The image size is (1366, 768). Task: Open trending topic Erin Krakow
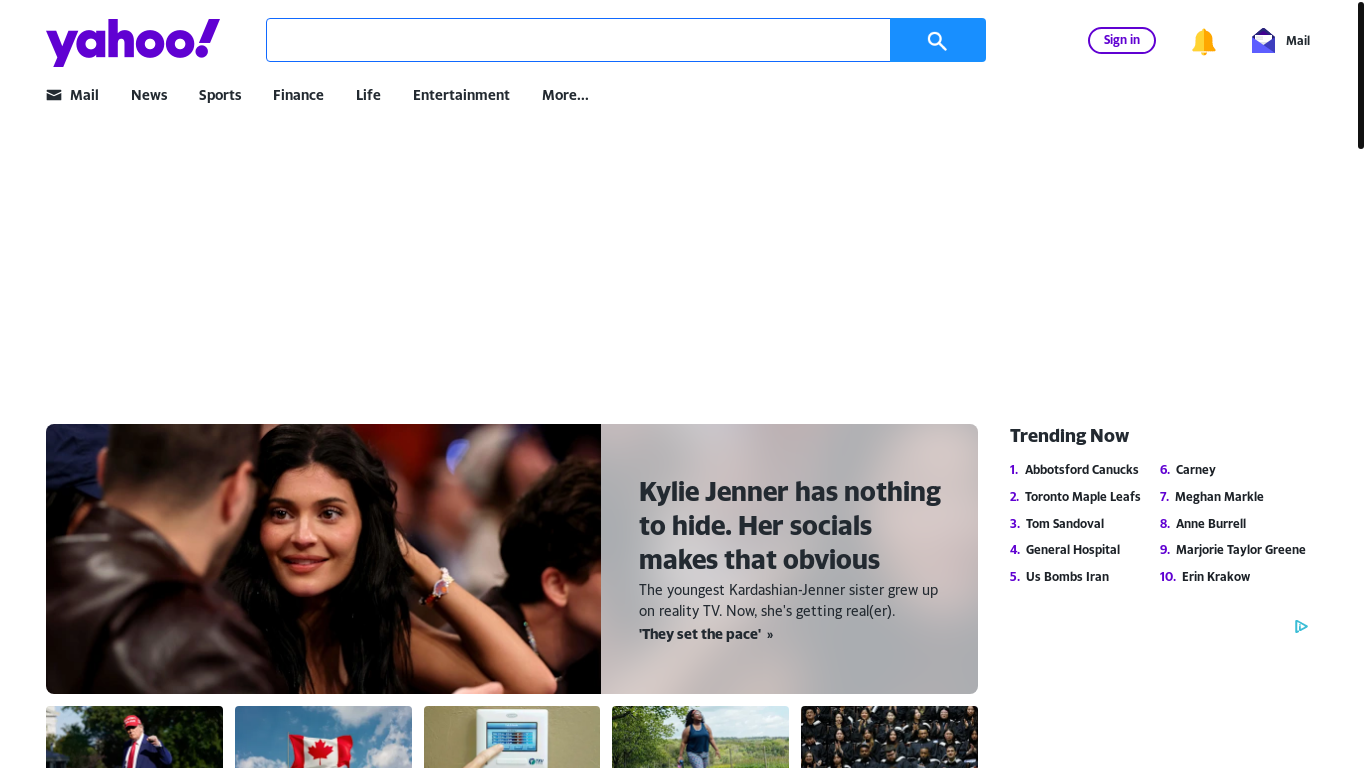click(1216, 577)
